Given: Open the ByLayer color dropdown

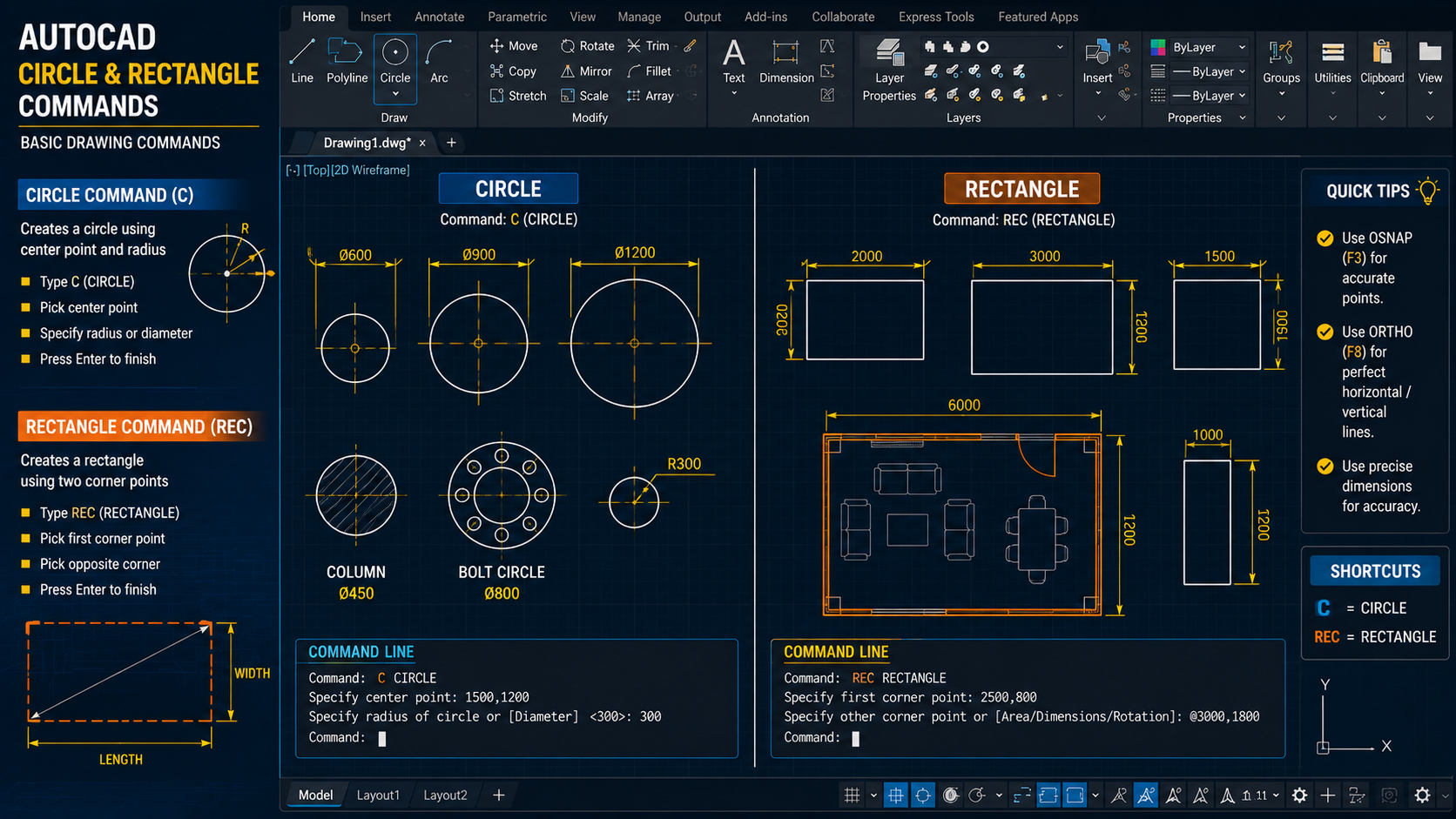Looking at the screenshot, I should point(1209,47).
